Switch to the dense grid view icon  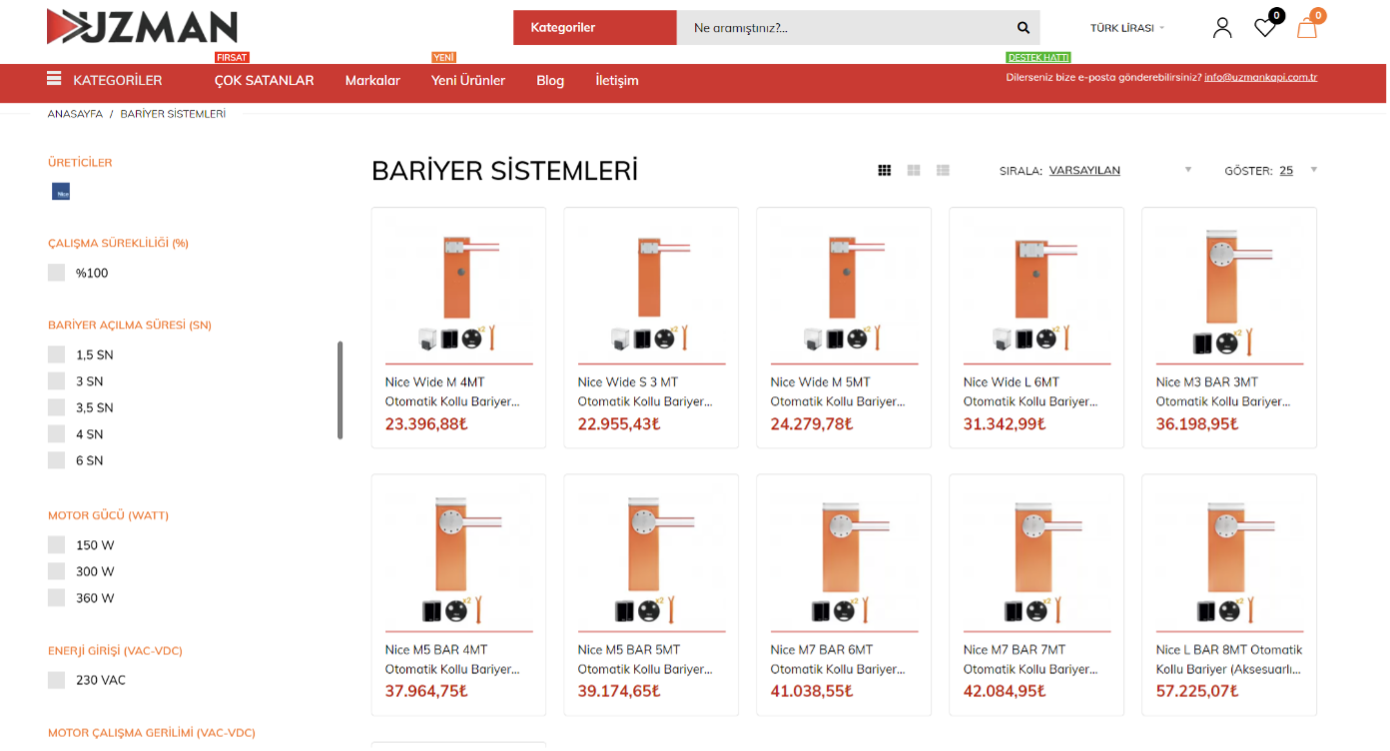coord(884,171)
